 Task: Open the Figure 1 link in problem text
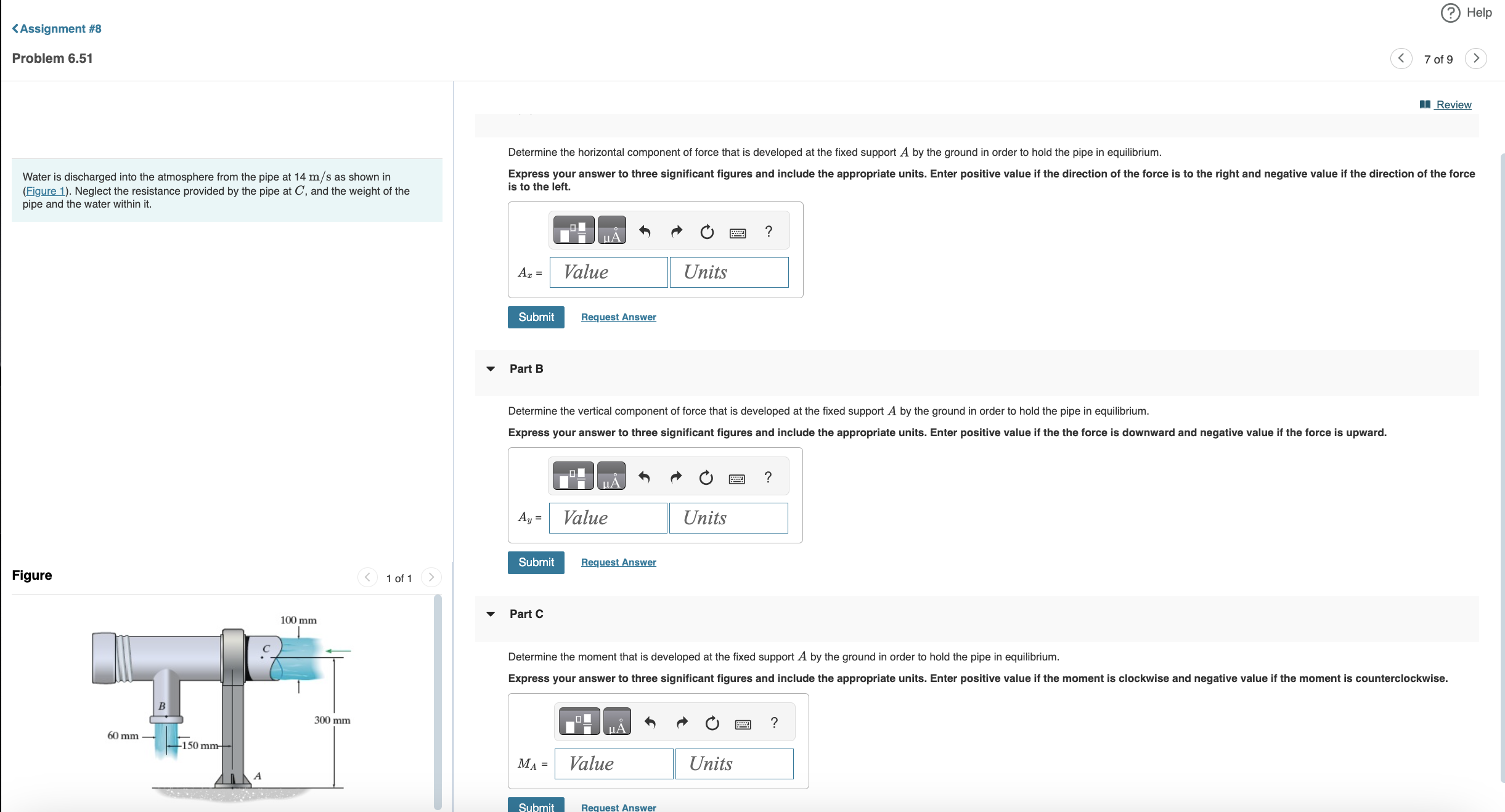point(45,191)
